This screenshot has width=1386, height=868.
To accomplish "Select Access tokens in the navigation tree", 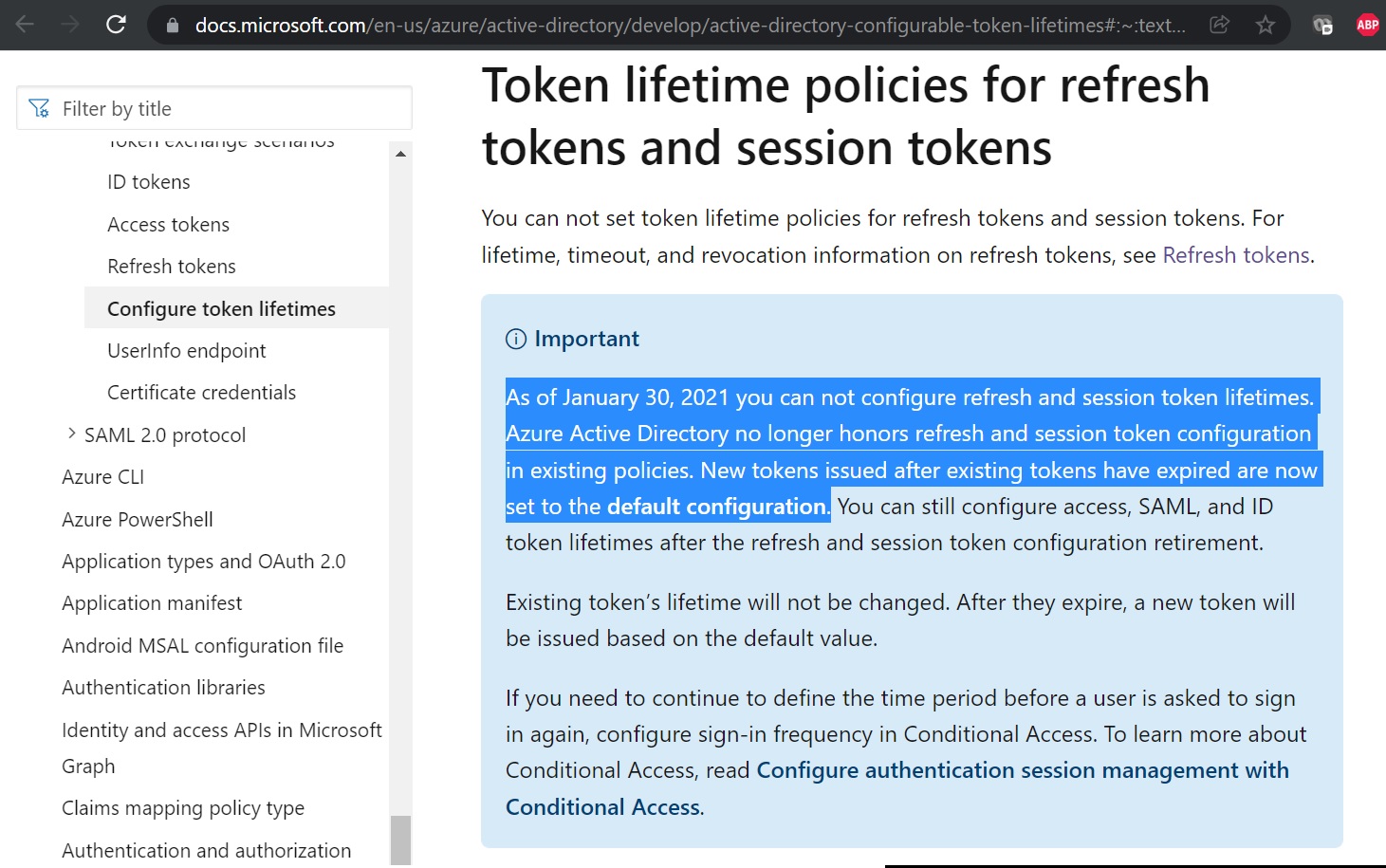I will coord(168,224).
